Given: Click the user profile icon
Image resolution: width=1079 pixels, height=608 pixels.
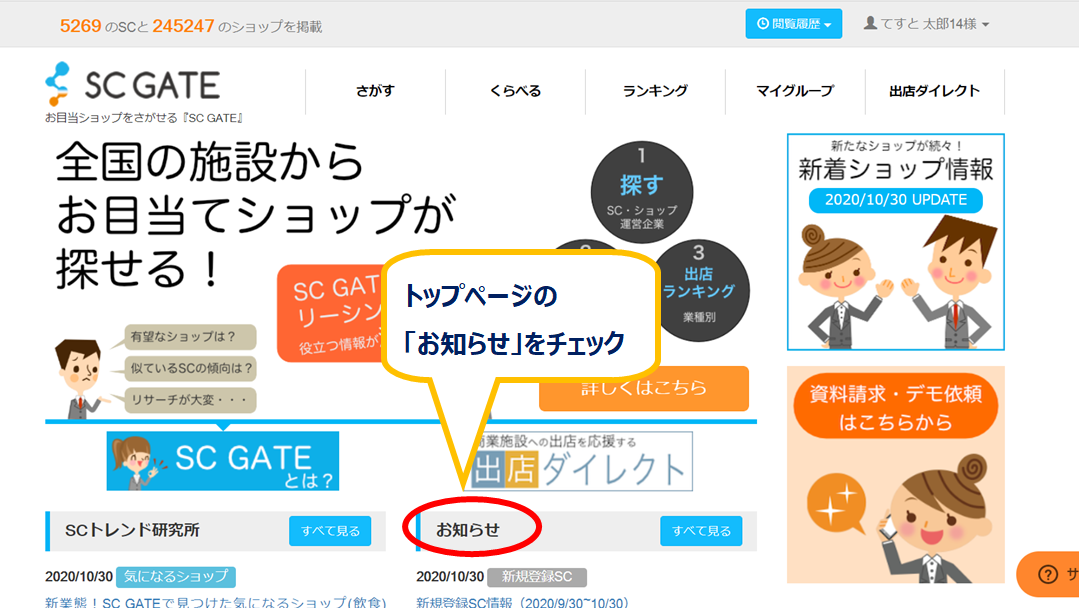Looking at the screenshot, I should click(x=870, y=23).
